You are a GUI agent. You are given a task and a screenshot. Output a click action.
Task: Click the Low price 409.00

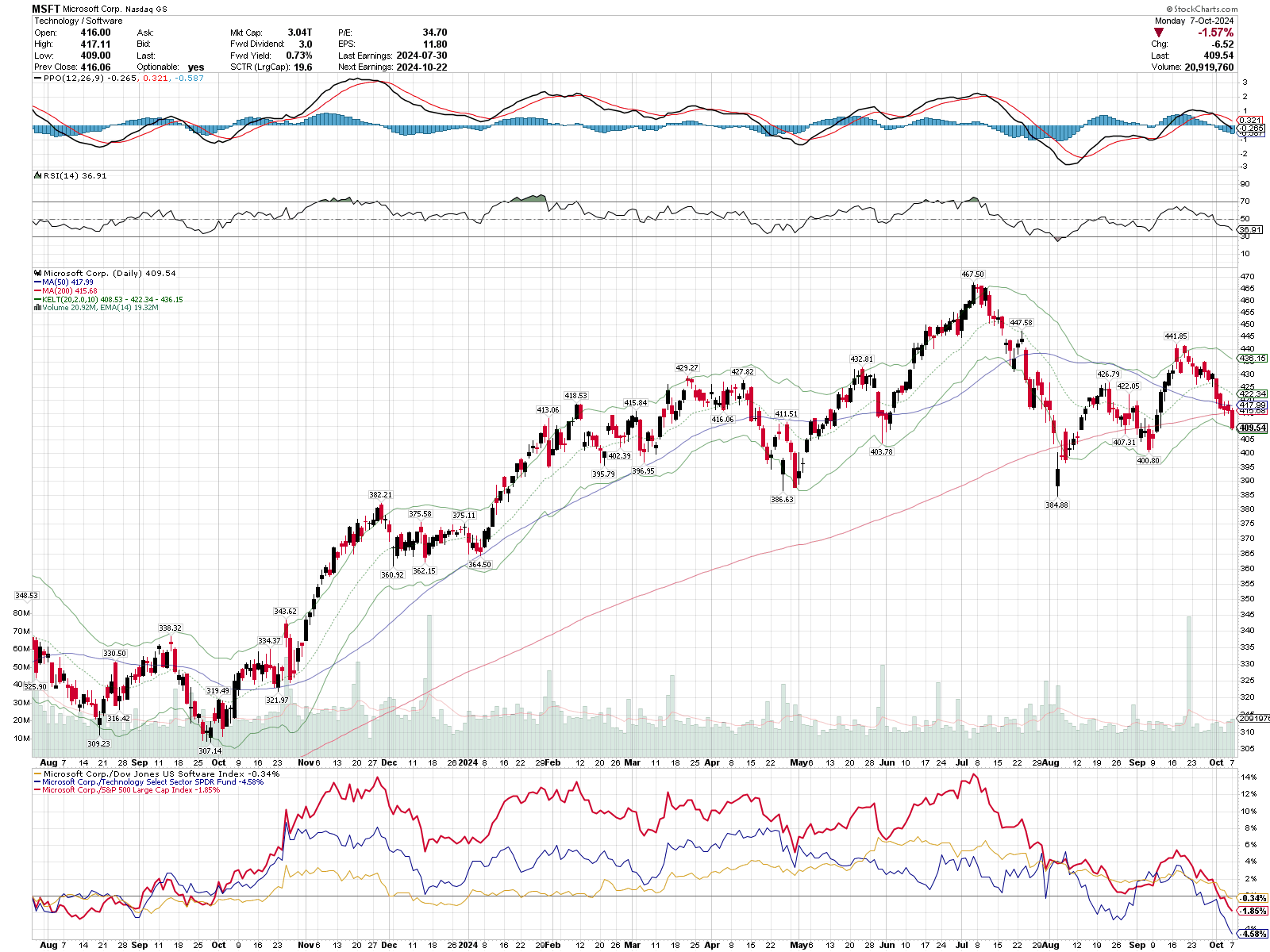[96, 56]
